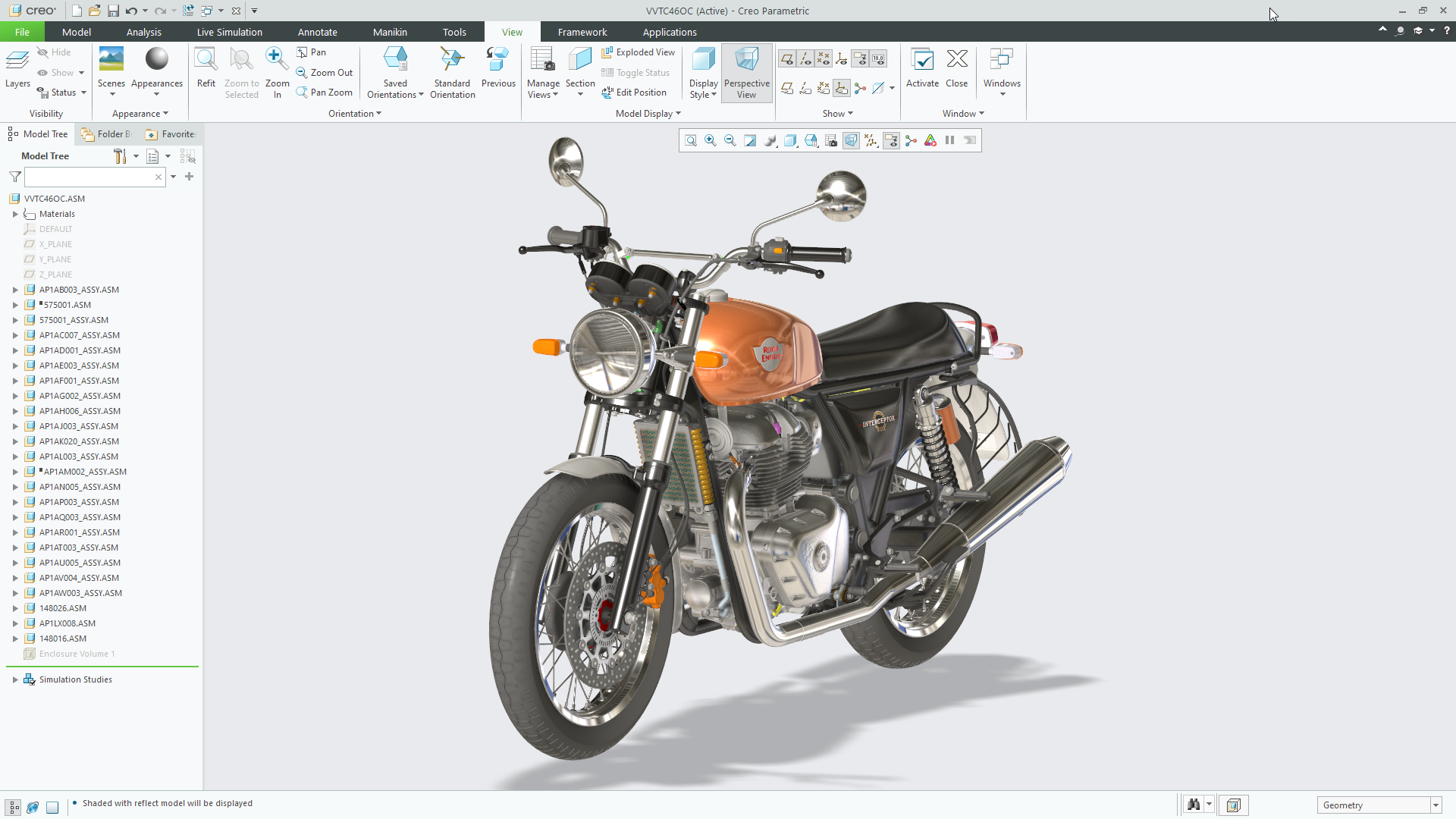Click Exploded View
The image size is (1456, 819).
639,52
